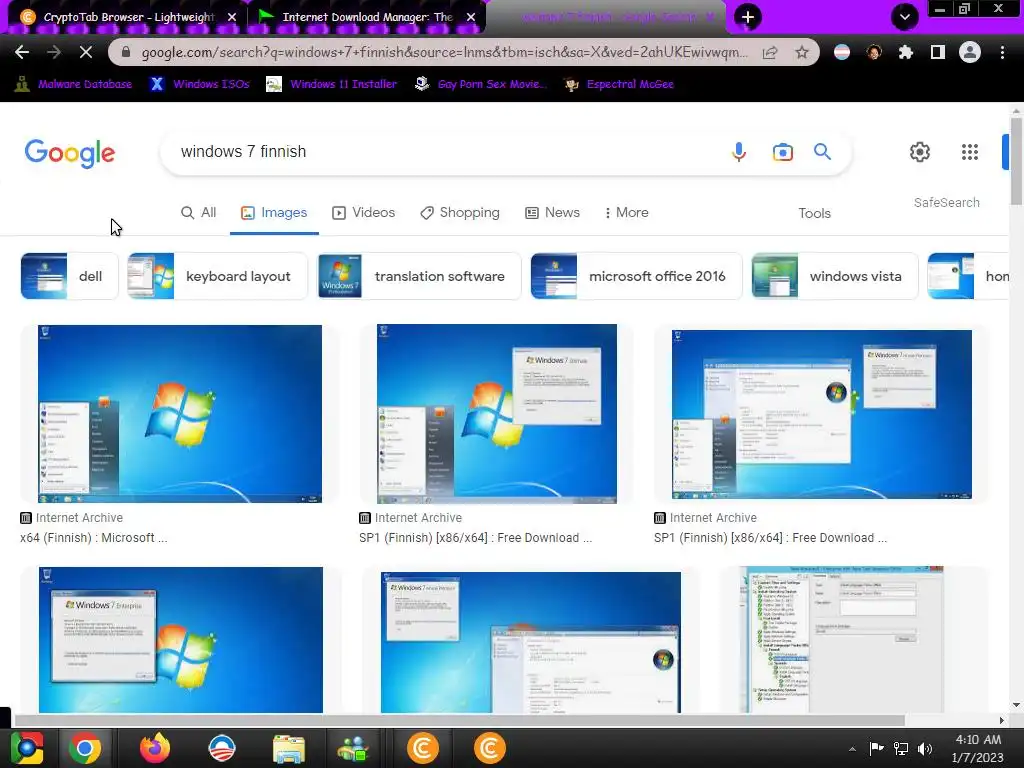1024x768 pixels.
Task: Close the CryptoTab Browser tab
Action: pyautogui.click(x=232, y=17)
